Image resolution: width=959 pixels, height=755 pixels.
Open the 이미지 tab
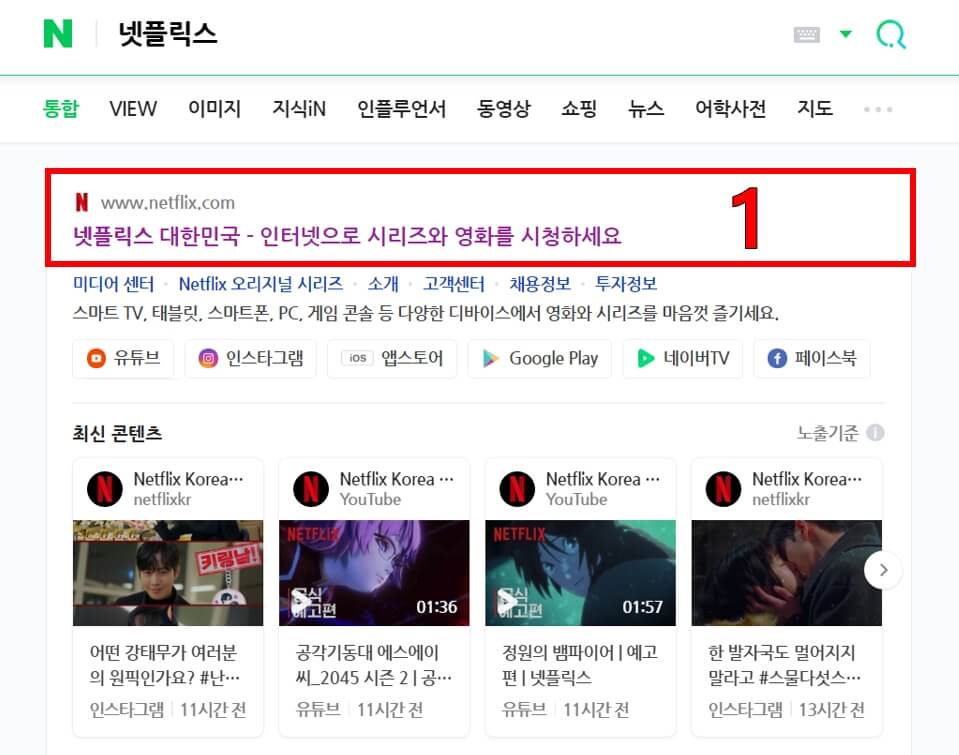215,109
